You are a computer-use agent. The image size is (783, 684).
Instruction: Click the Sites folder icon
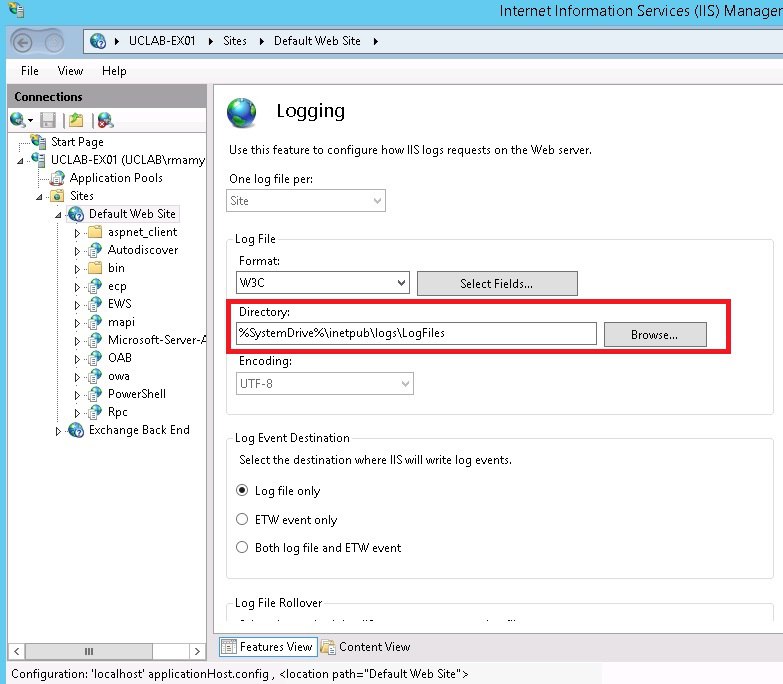[57, 196]
